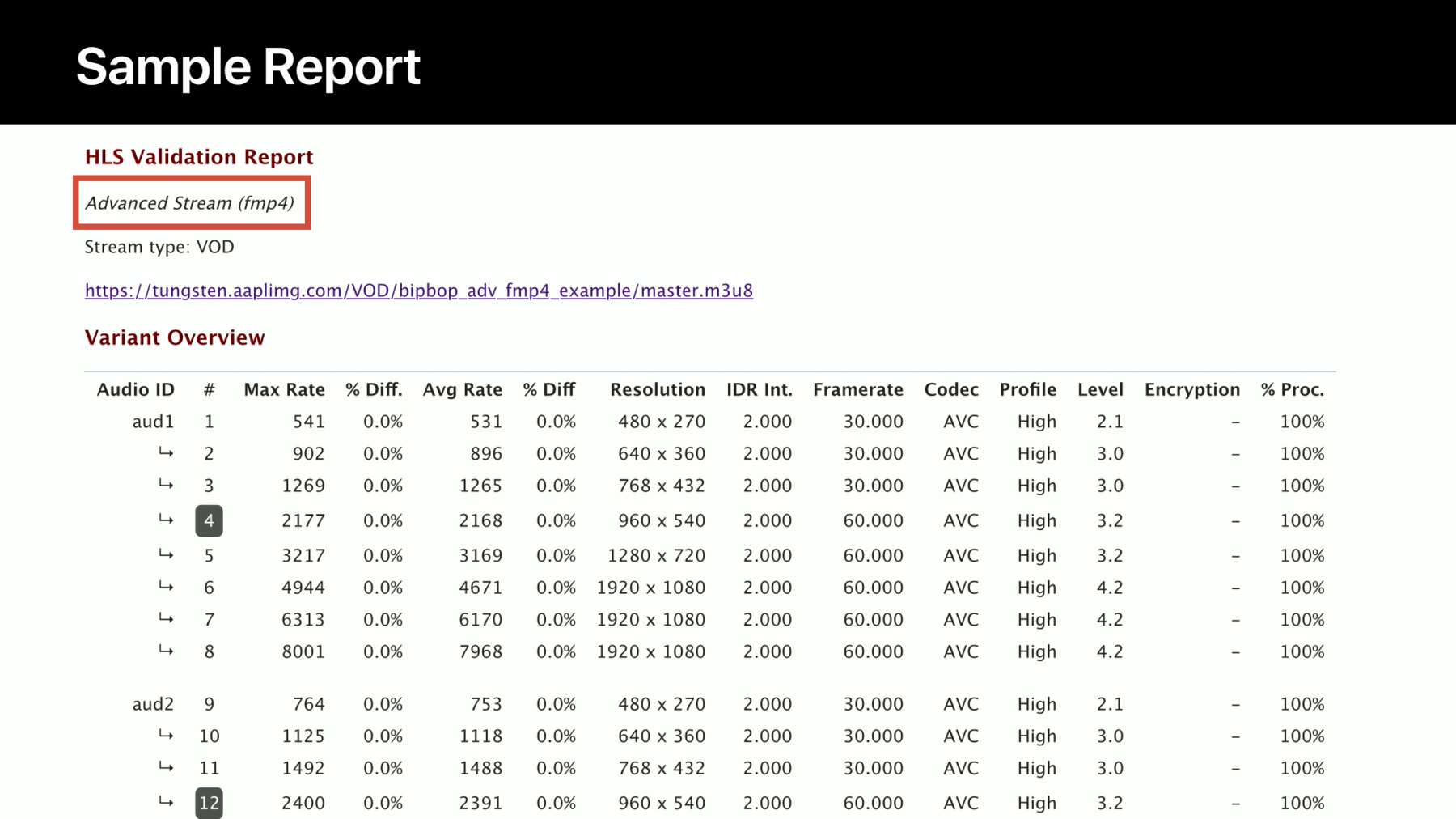
Task: Click the aud1 audio group label
Action: tap(153, 422)
